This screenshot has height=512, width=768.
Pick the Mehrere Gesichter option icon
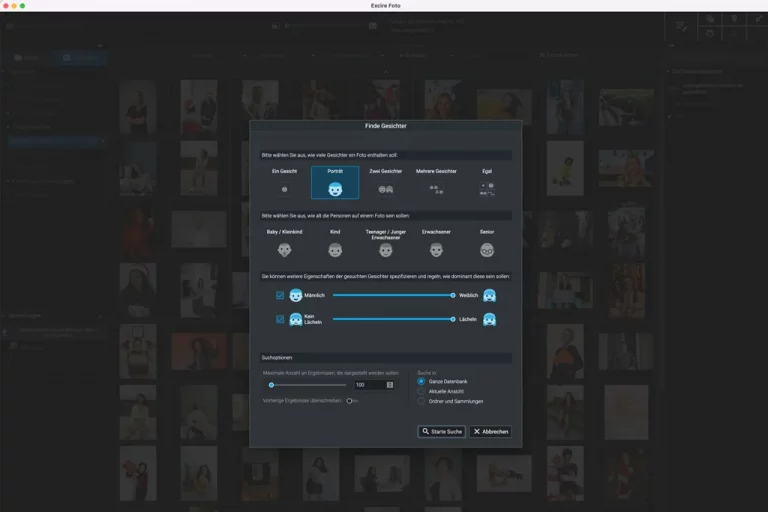point(436,188)
